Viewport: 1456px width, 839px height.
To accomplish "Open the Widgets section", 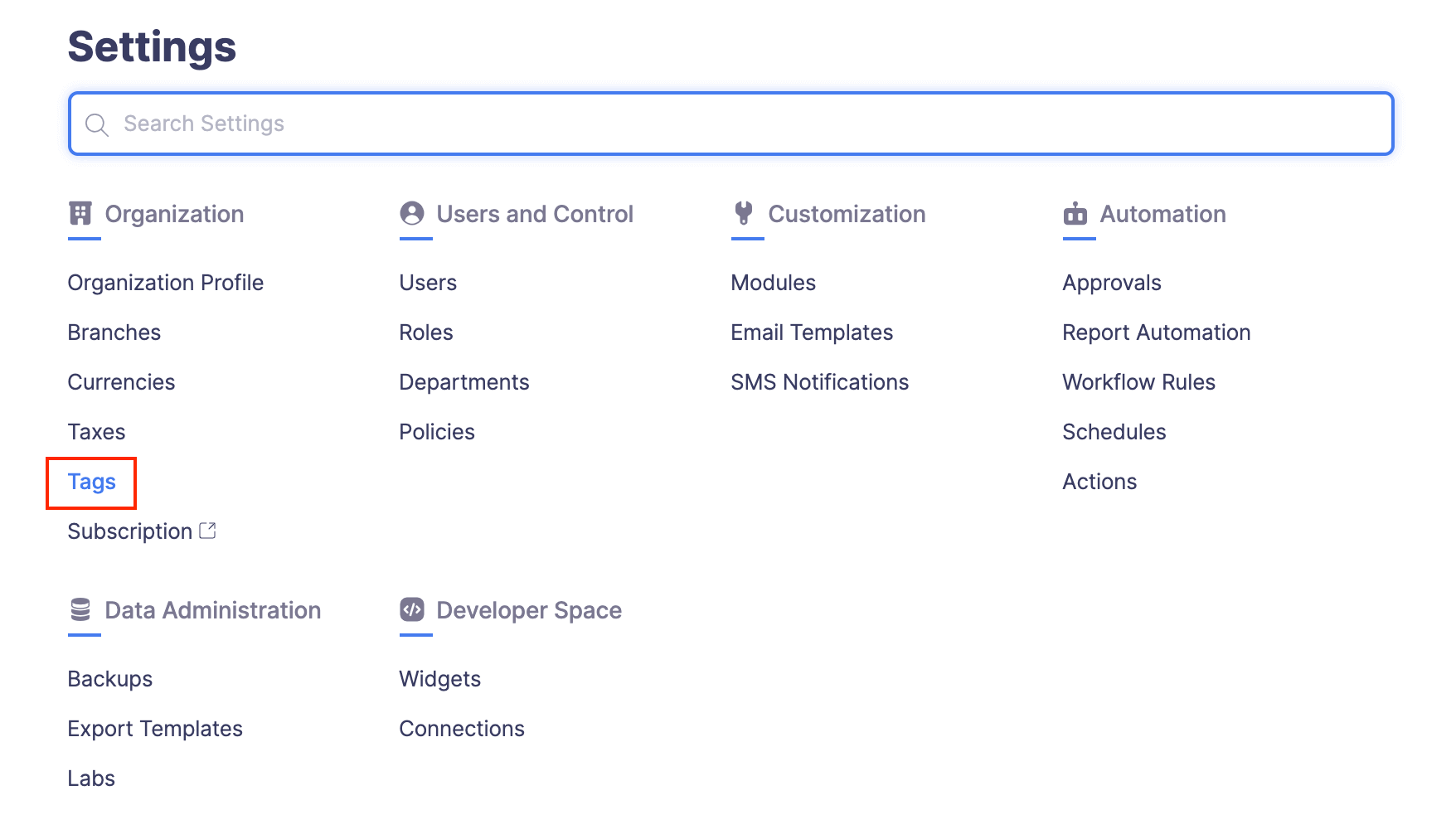I will coord(439,678).
